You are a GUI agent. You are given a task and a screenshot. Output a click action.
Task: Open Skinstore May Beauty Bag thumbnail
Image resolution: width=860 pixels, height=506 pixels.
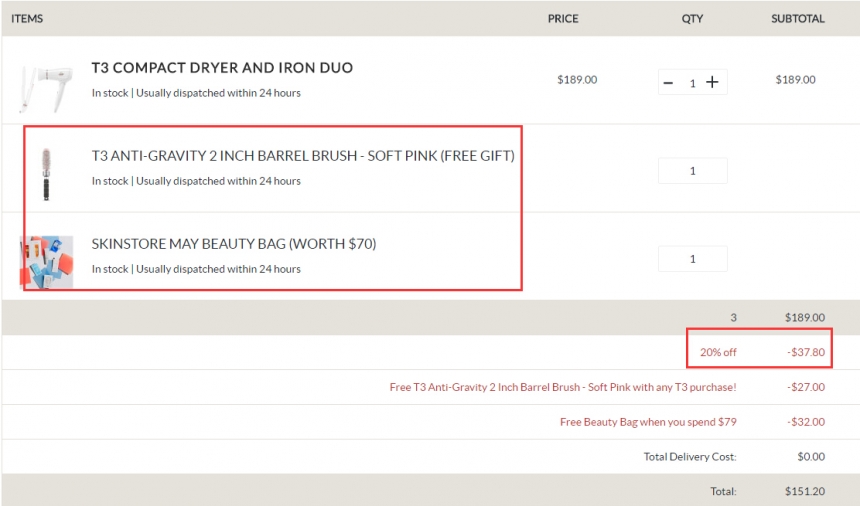click(x=46, y=262)
